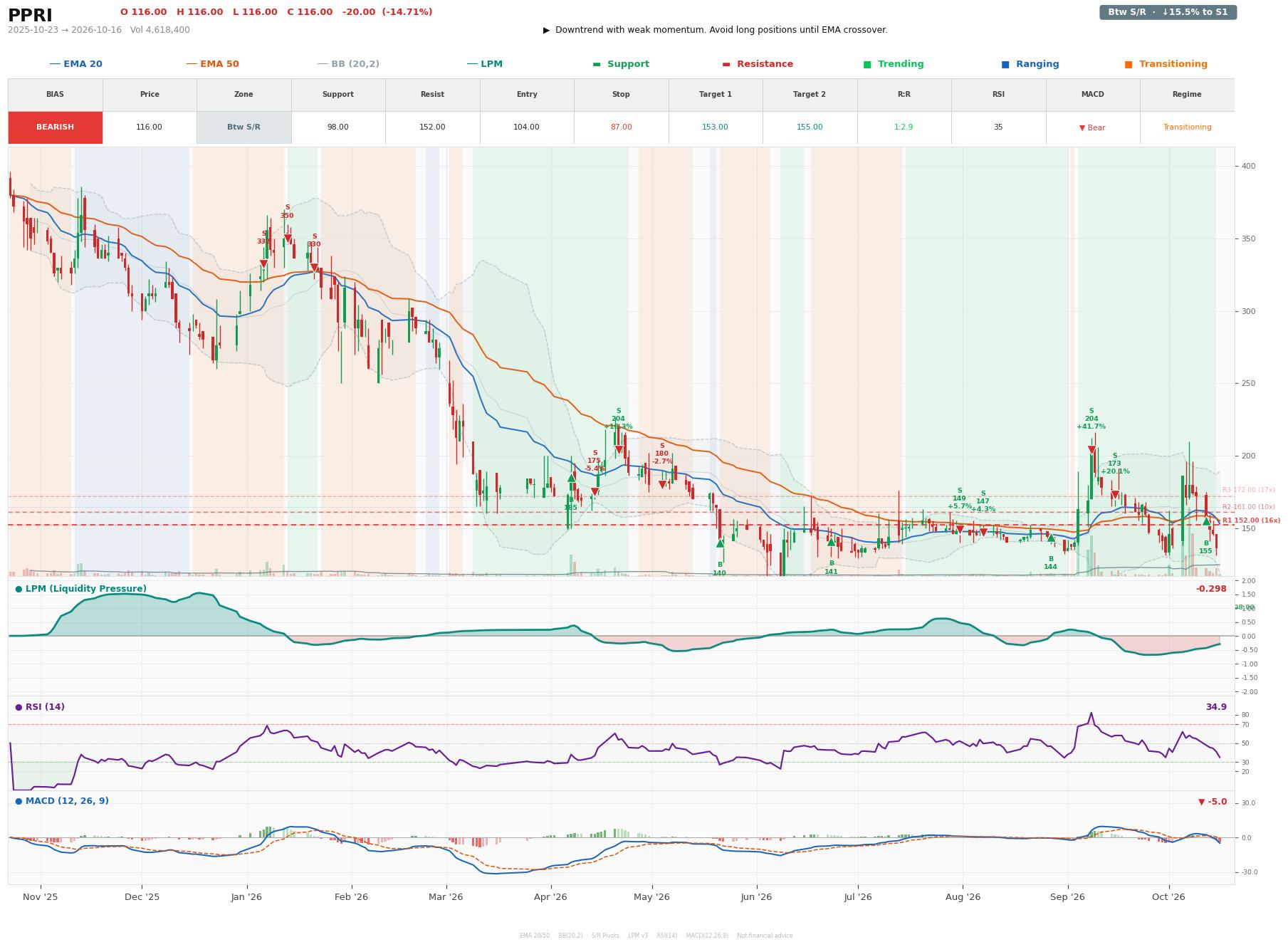Image resolution: width=1288 pixels, height=947 pixels.
Task: Click the Transitioning regime table cell
Action: pos(1187,127)
